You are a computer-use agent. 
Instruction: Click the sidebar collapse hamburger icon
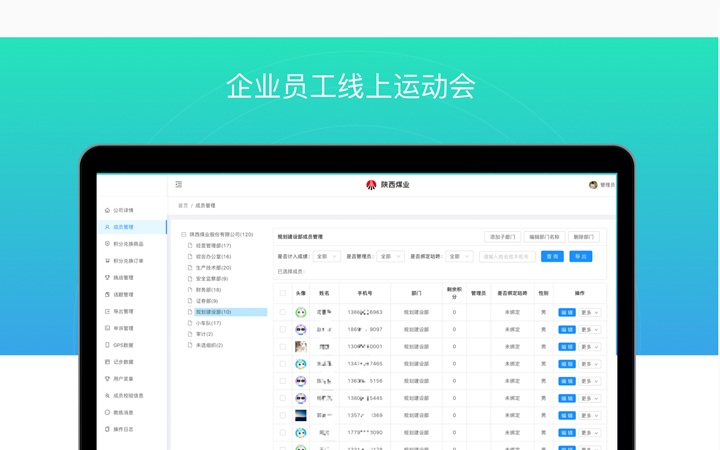[179, 185]
